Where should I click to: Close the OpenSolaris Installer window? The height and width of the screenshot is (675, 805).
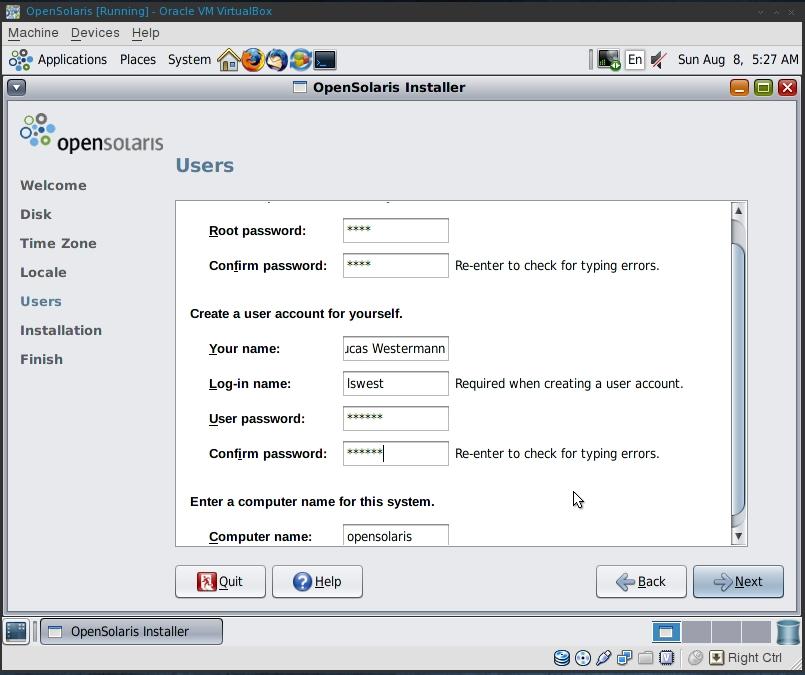787,88
